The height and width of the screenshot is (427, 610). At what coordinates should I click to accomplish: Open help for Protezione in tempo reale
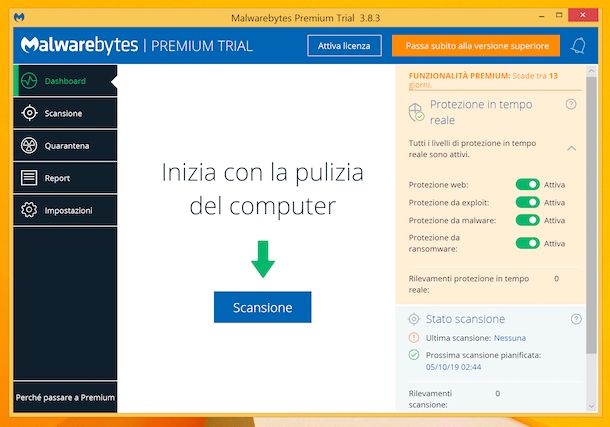tap(571, 104)
